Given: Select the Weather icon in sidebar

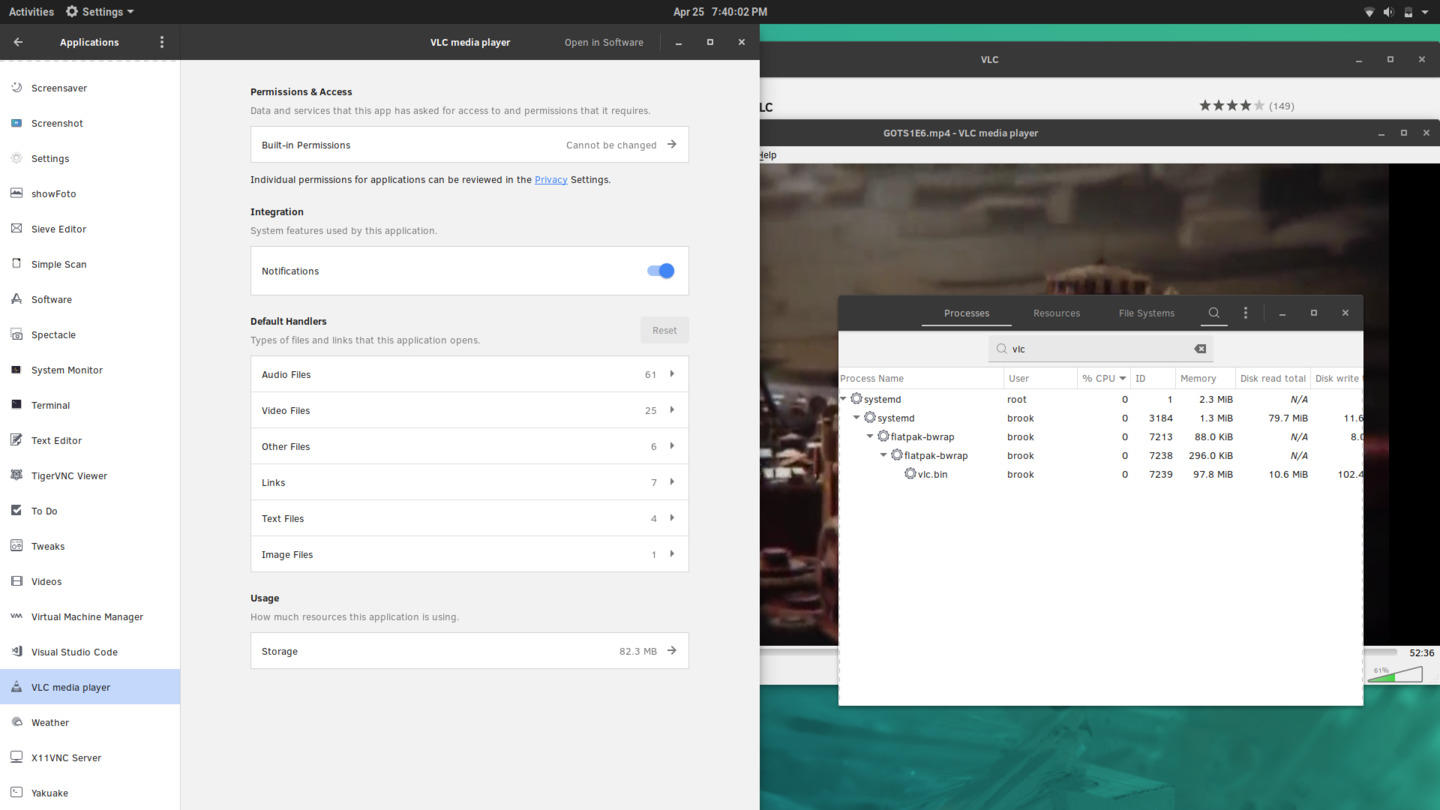Looking at the screenshot, I should click(16, 722).
